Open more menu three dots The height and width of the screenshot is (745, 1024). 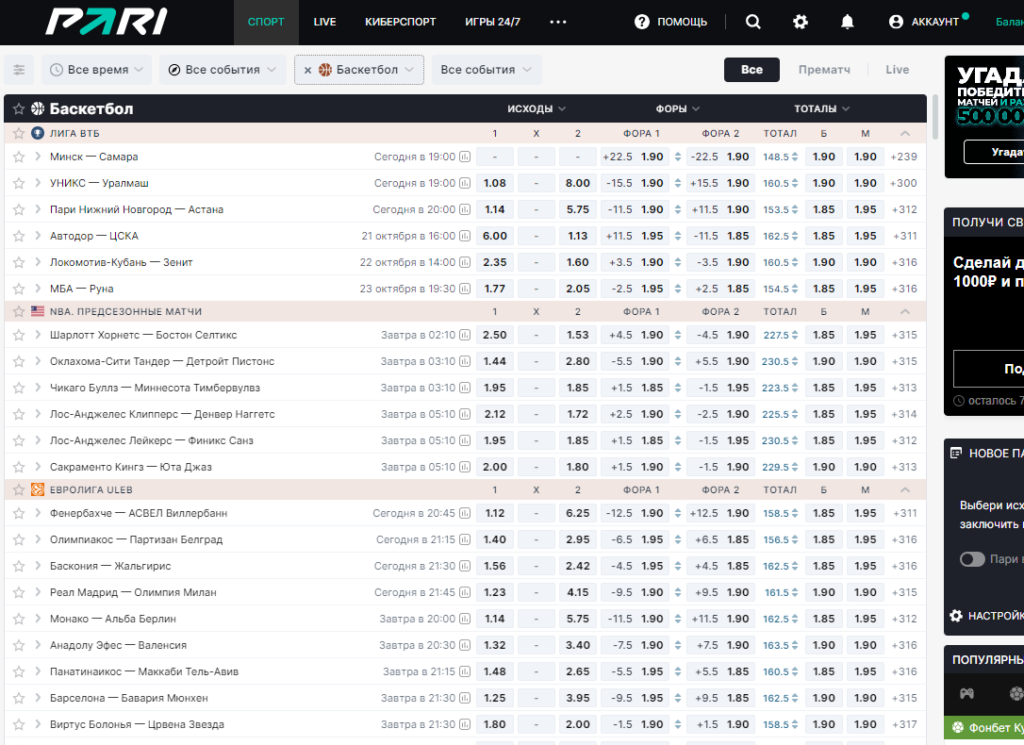pyautogui.click(x=558, y=22)
